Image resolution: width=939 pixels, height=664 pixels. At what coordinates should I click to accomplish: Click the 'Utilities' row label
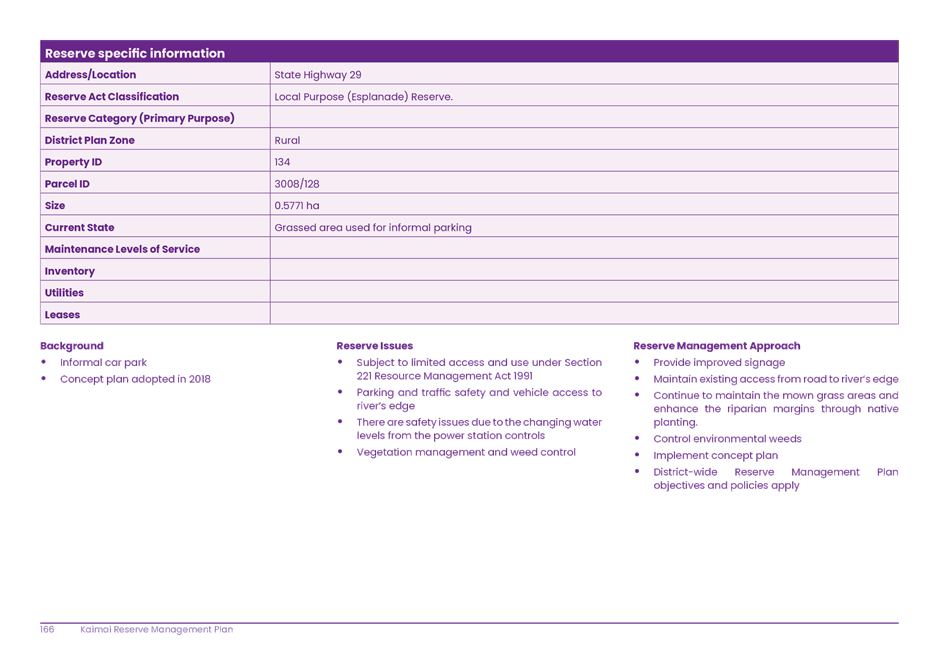64,293
